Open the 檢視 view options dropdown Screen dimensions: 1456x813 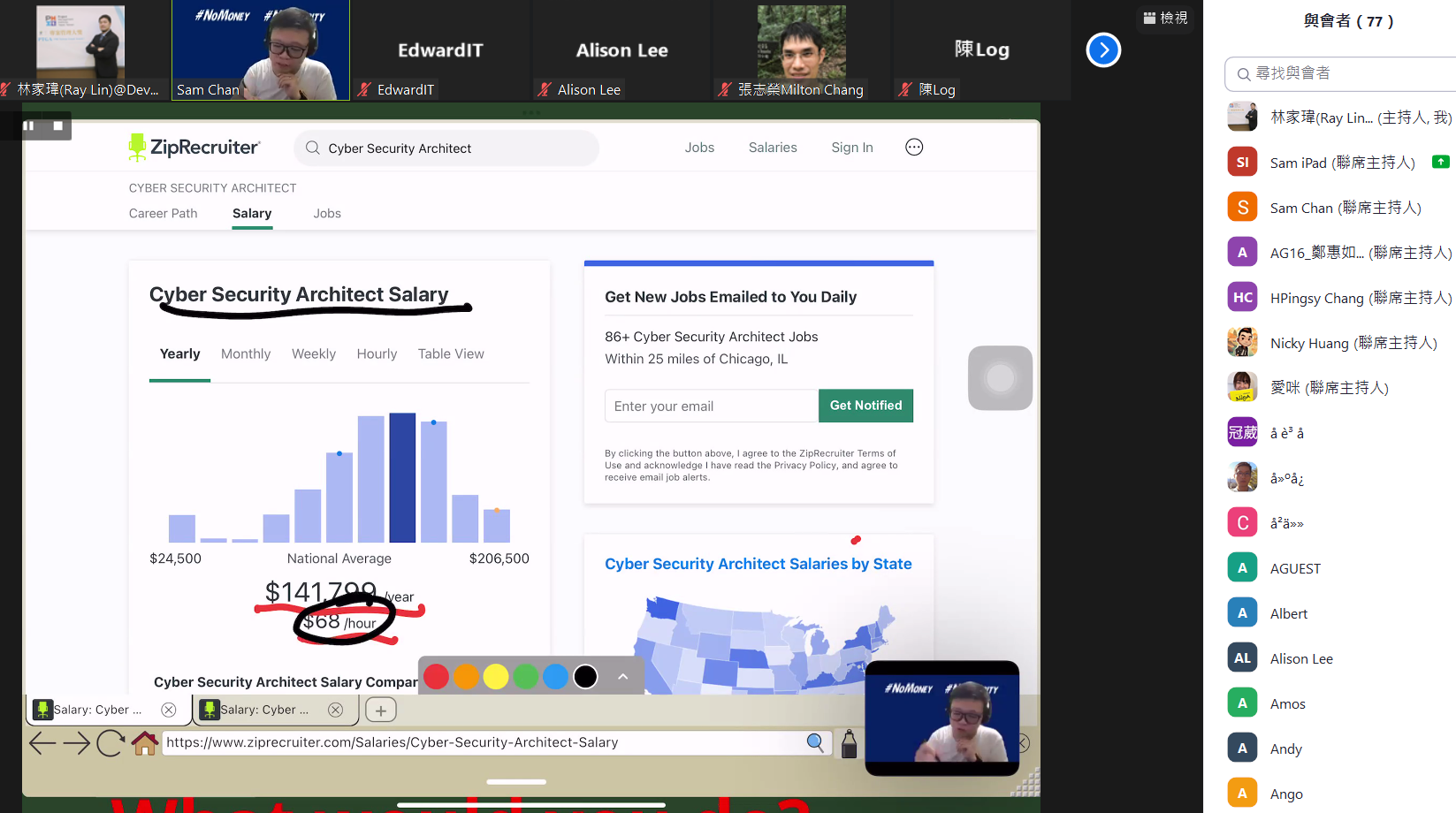click(1165, 18)
